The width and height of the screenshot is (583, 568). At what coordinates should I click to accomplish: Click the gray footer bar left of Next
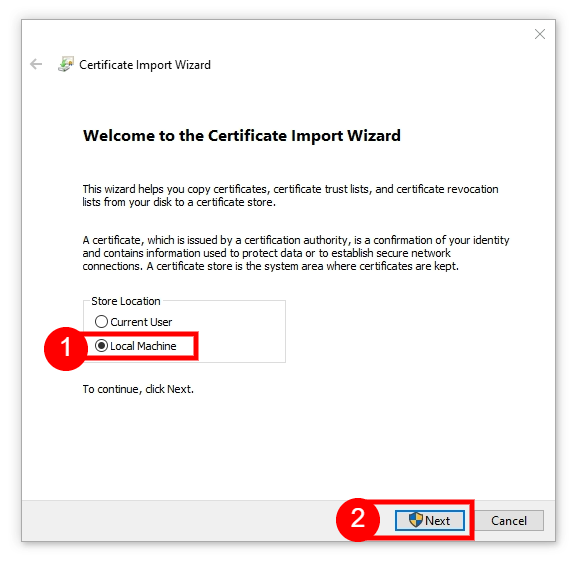point(178,520)
